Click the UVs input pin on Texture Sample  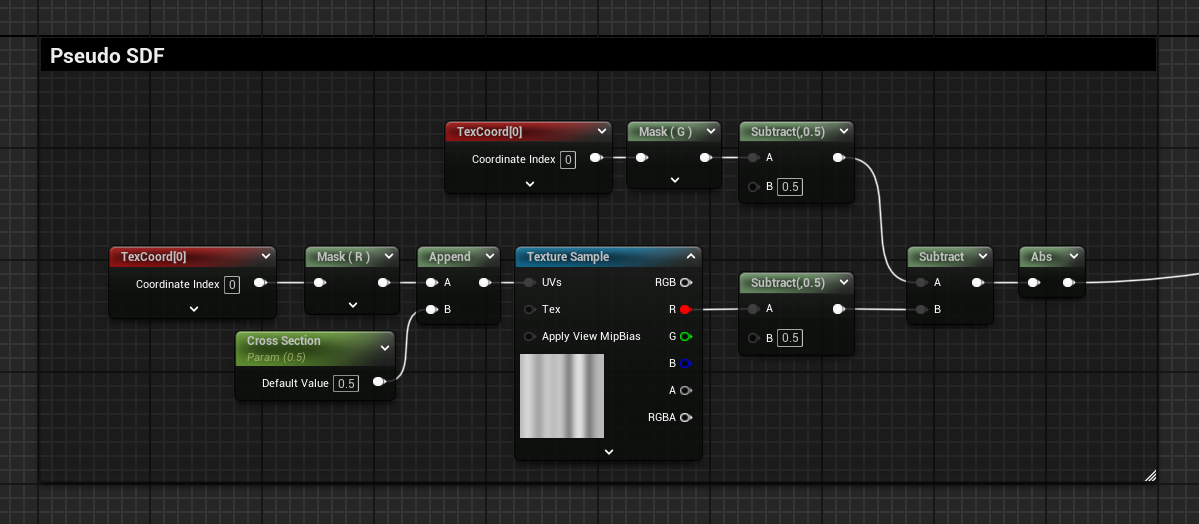[529, 283]
